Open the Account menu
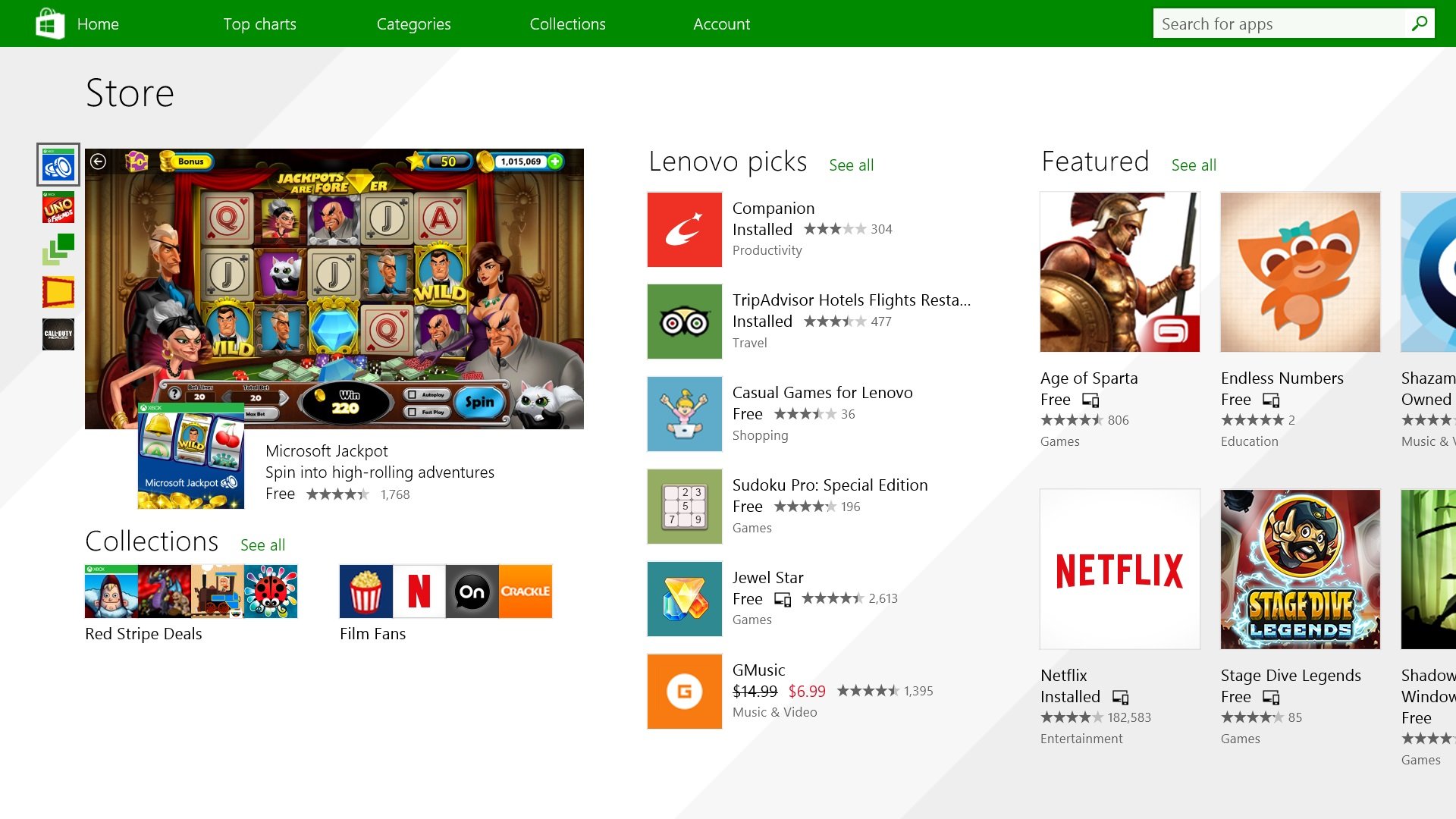The width and height of the screenshot is (1456, 819). [x=721, y=24]
